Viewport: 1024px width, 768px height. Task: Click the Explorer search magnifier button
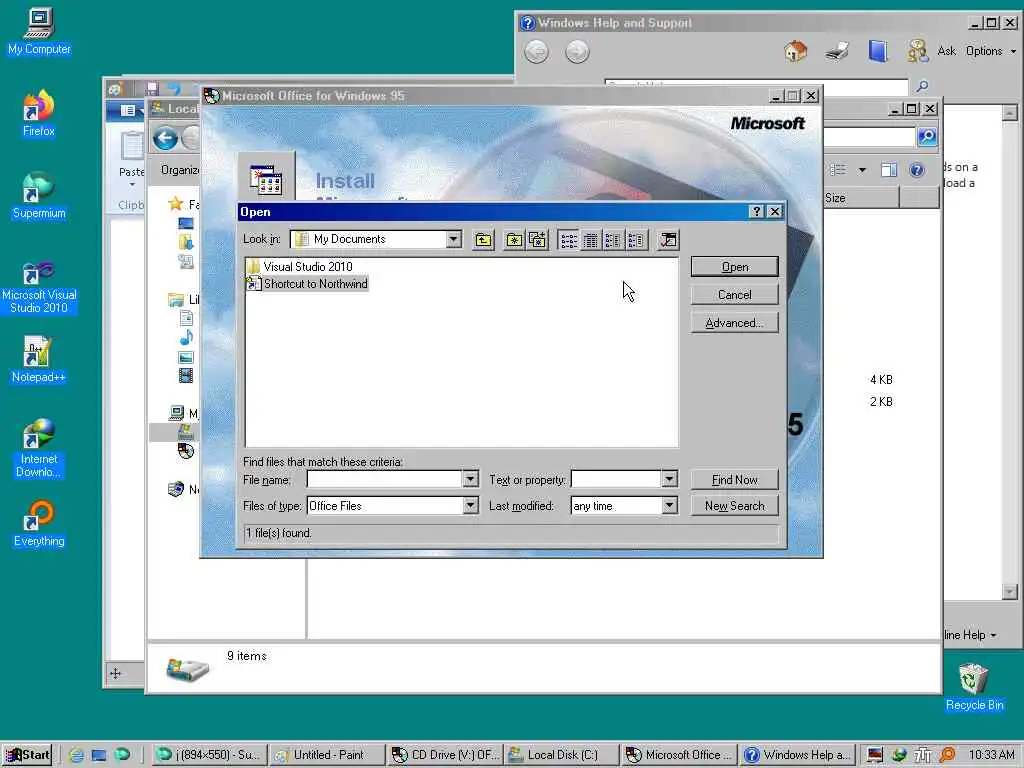click(x=927, y=136)
